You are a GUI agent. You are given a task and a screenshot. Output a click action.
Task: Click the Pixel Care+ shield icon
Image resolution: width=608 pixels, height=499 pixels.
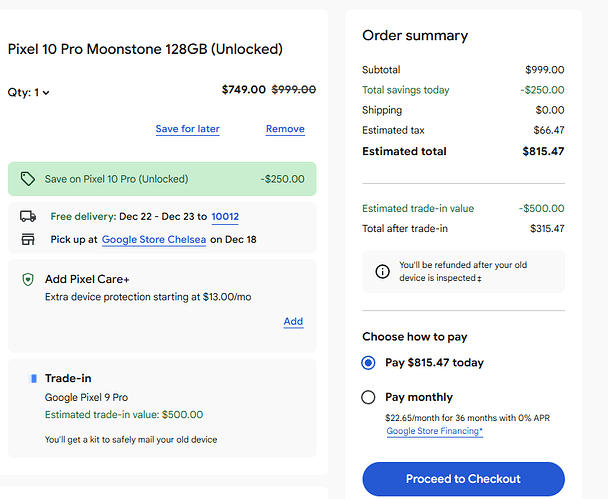point(28,279)
